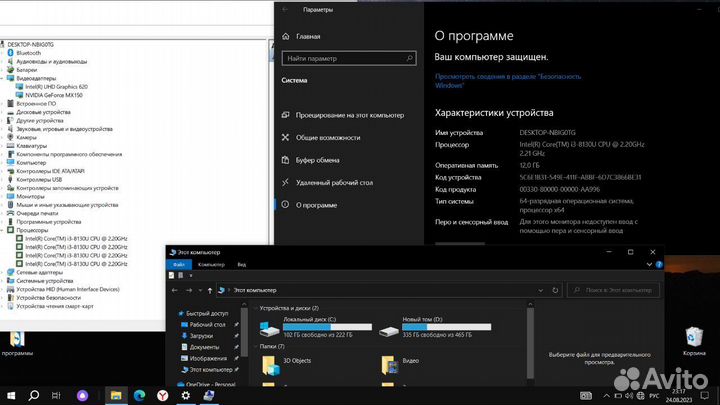Click search magnifier in Найти параметр box
The image size is (720, 405).
click(x=409, y=58)
